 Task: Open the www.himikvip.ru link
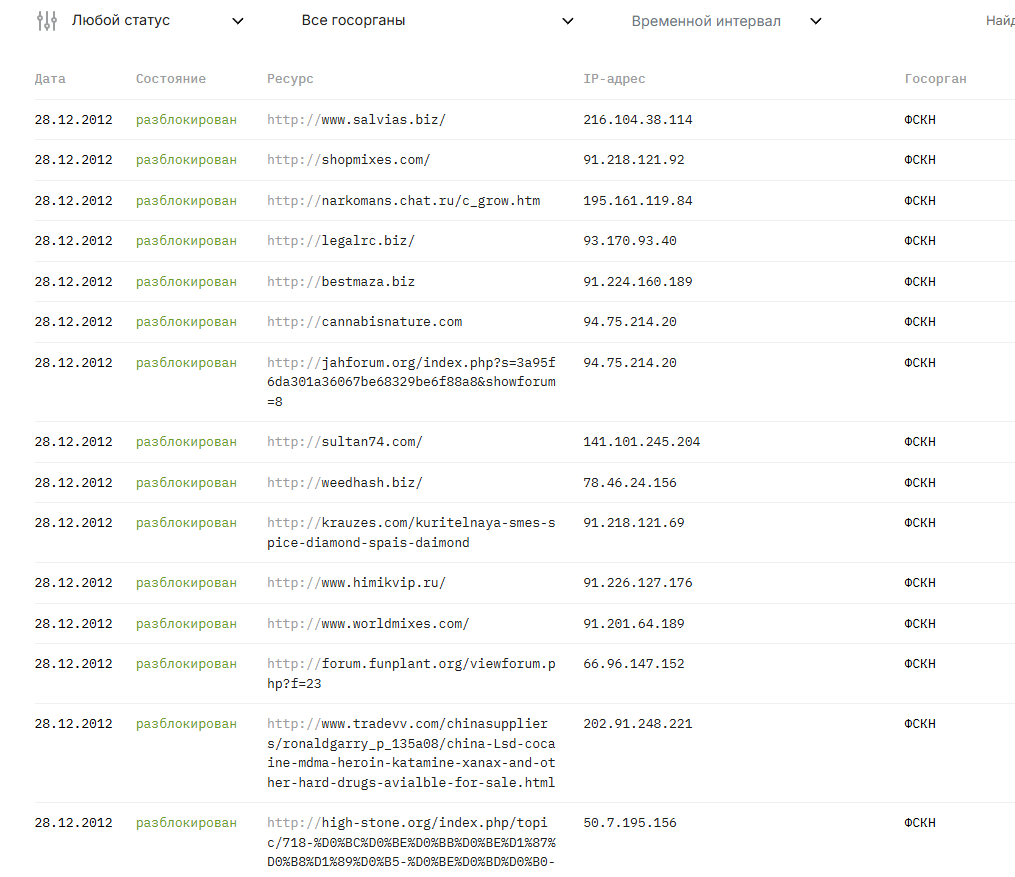pos(356,583)
